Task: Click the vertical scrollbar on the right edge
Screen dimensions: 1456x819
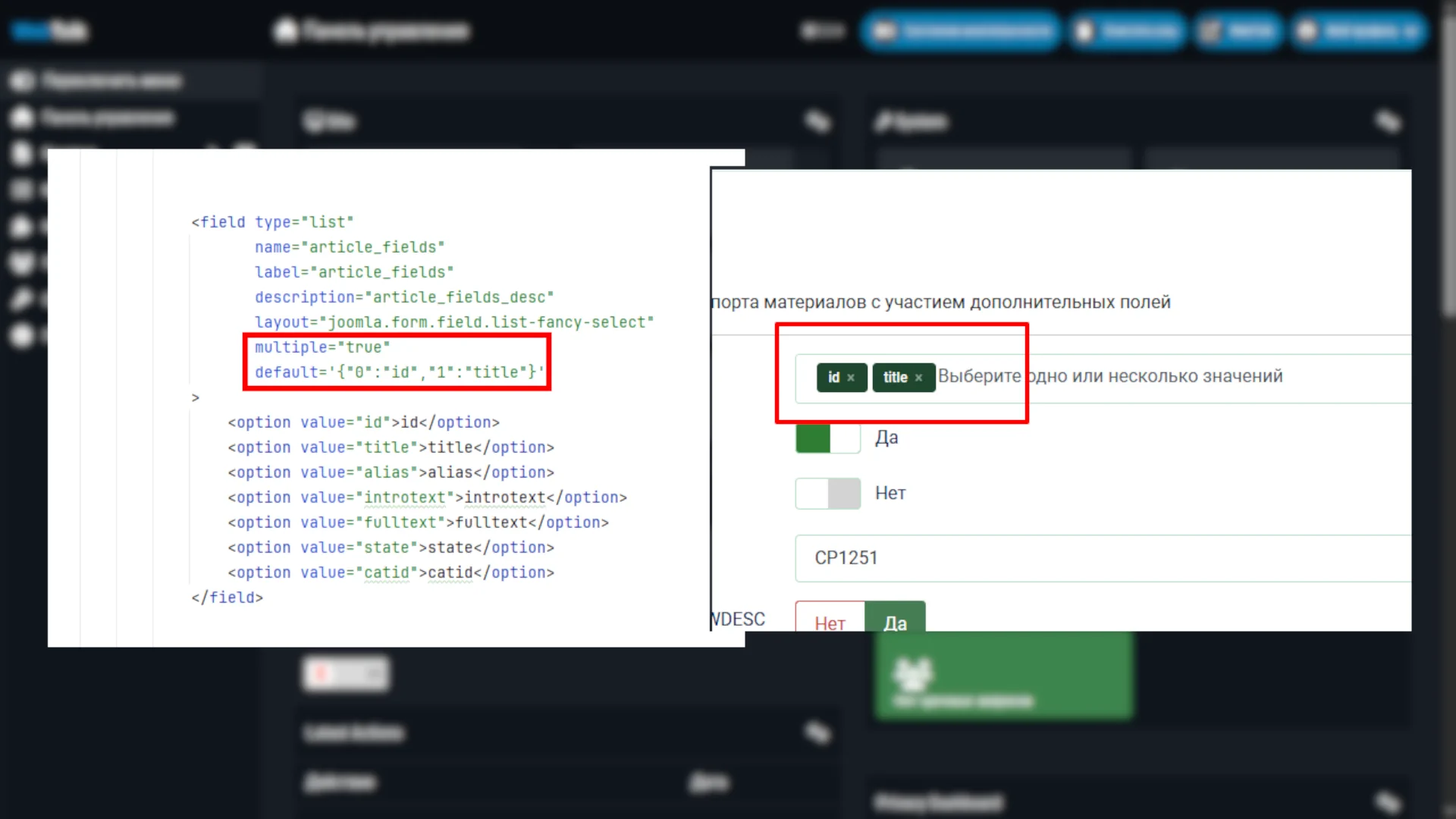Action: tap(1448, 167)
